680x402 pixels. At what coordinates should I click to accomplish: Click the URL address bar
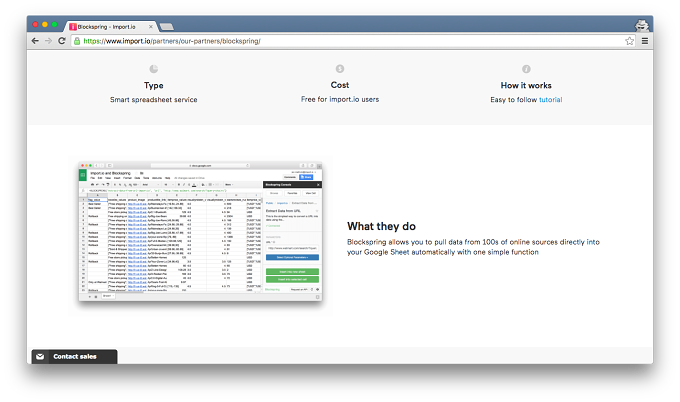349,41
